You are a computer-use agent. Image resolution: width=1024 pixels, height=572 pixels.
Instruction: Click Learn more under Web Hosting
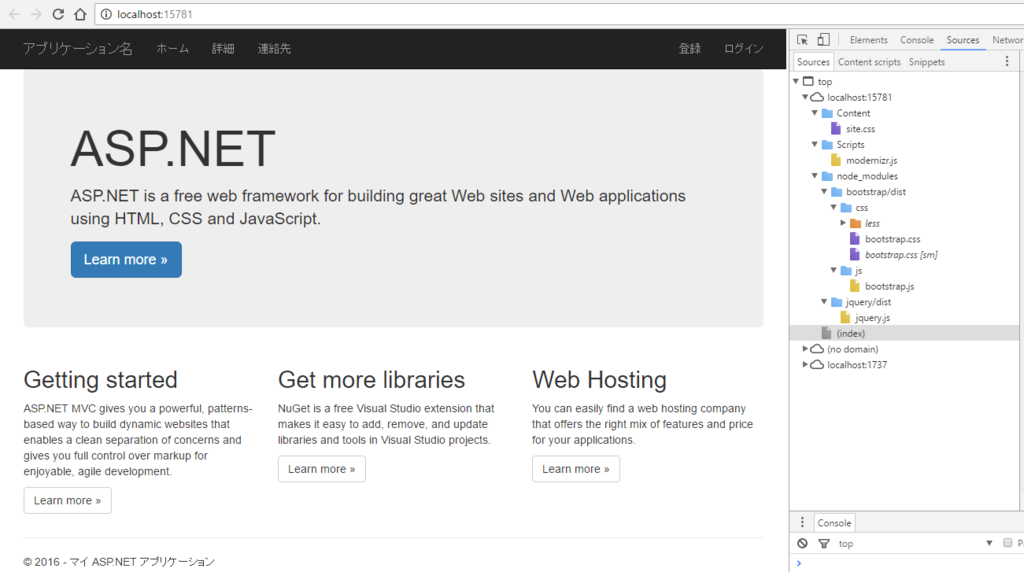[x=575, y=469]
